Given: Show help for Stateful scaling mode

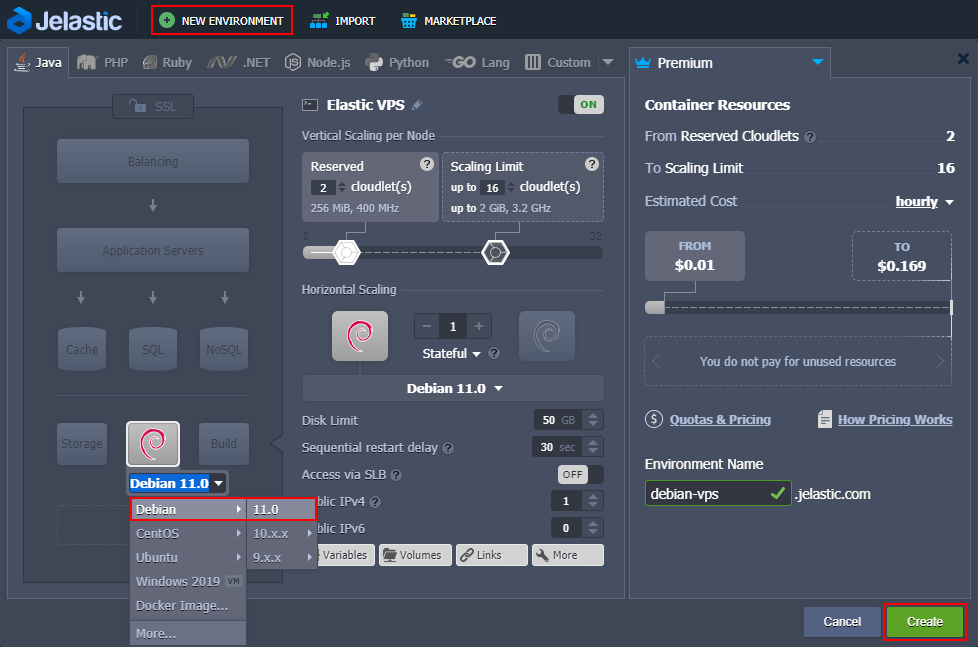Looking at the screenshot, I should [x=494, y=353].
